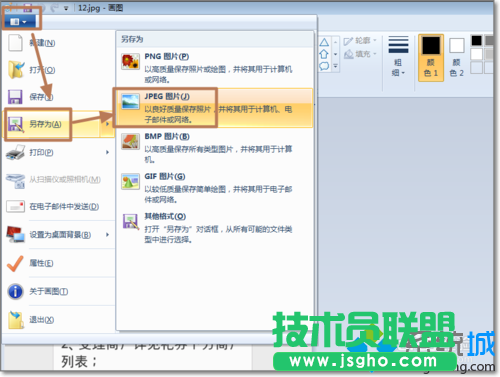Choose JPEG 图片 save option text
500x377 pixels.
(167, 96)
